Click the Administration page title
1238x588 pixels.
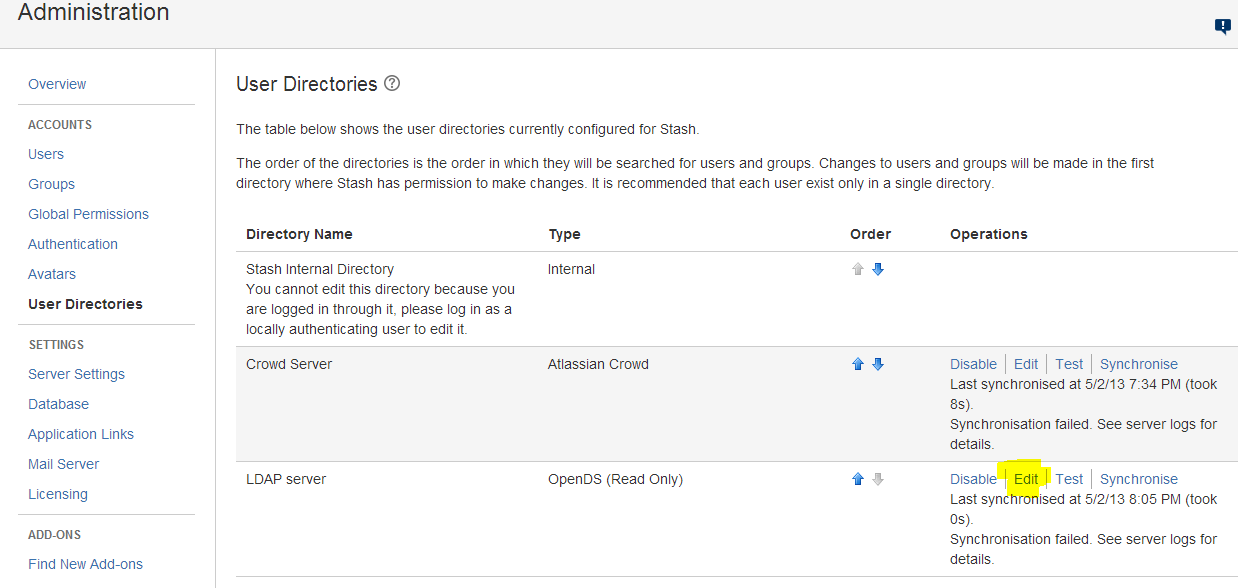94,12
